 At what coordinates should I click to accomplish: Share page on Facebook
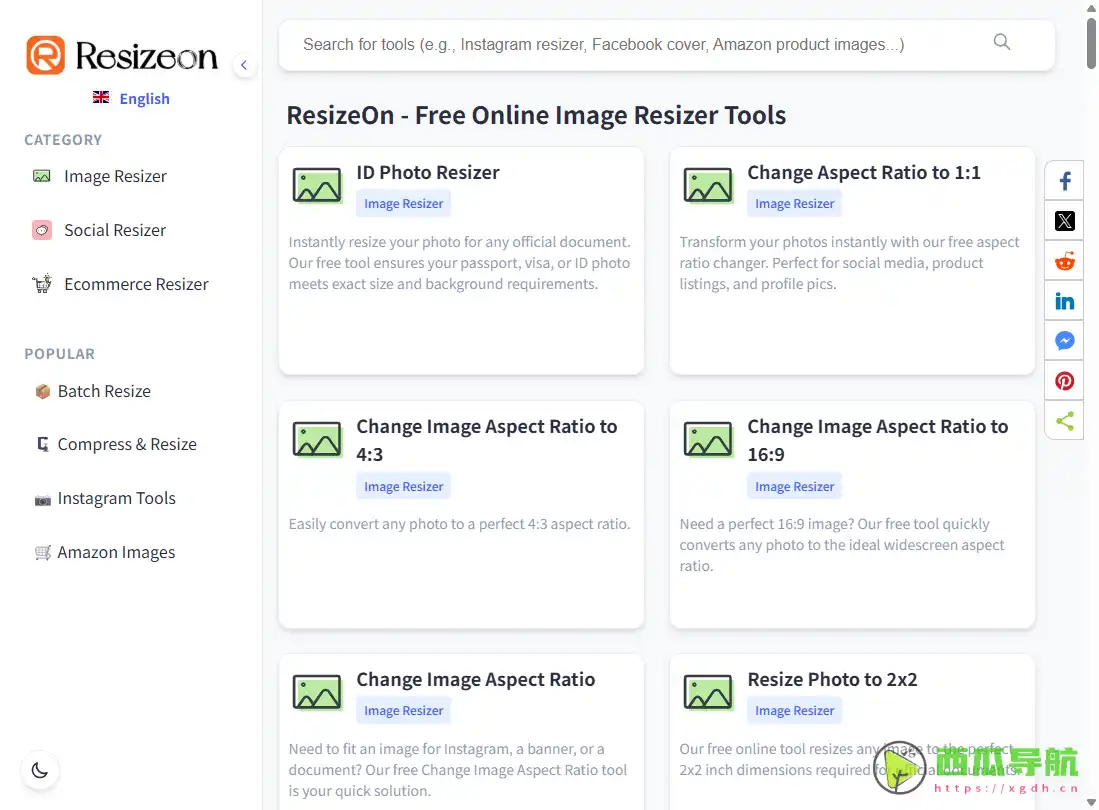[1065, 181]
